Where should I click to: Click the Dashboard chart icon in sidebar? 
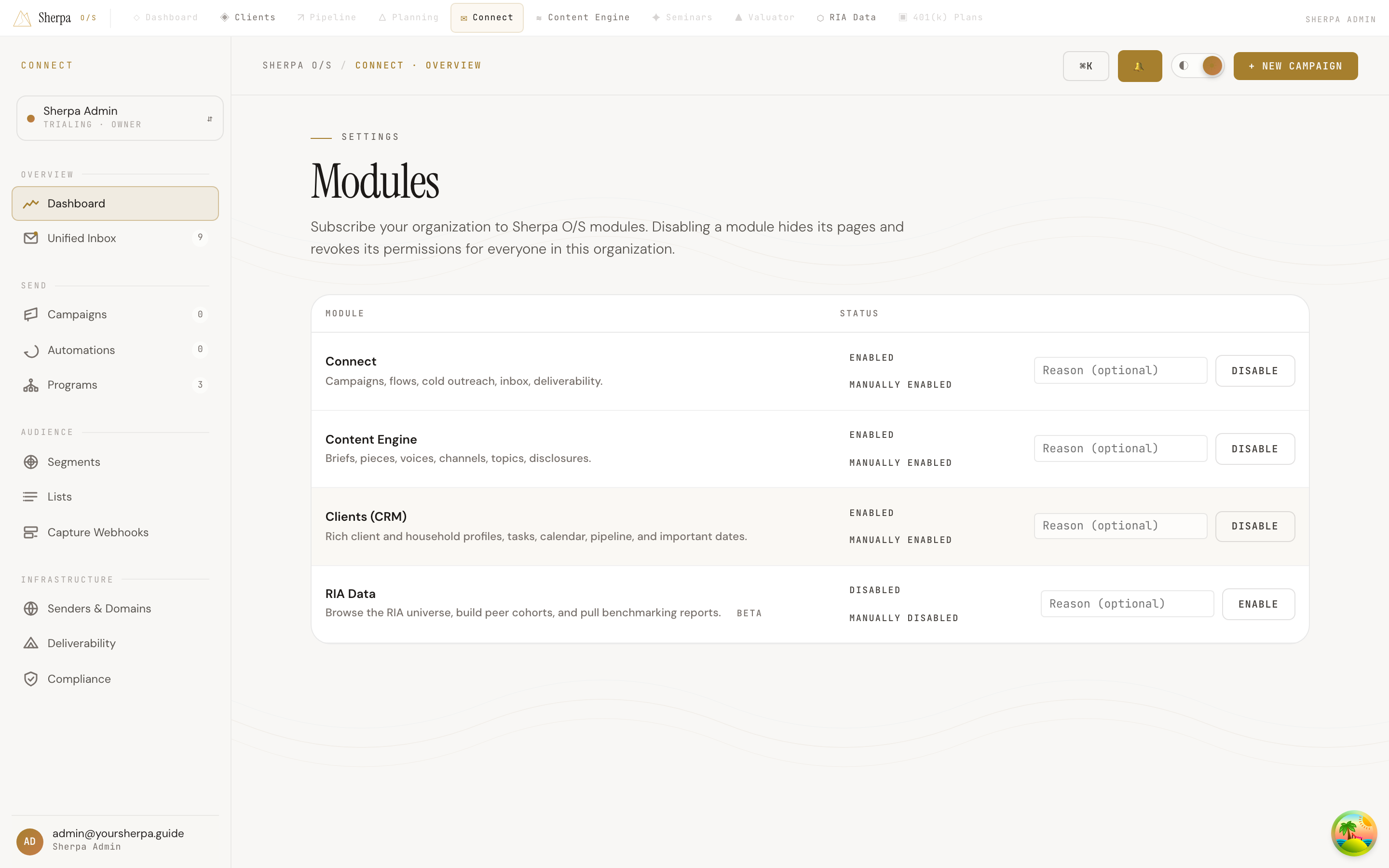31,203
